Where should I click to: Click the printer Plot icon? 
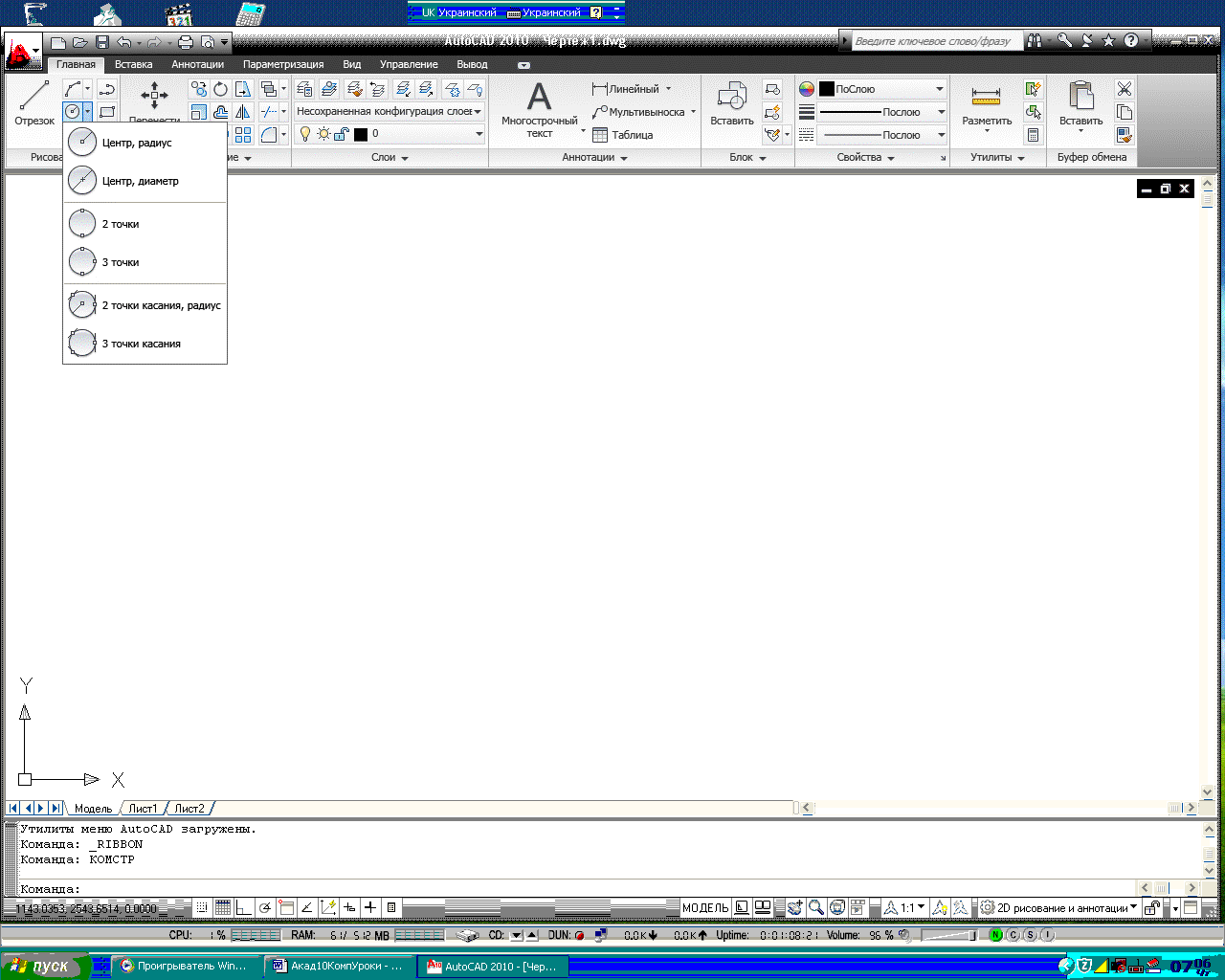pyautogui.click(x=186, y=42)
